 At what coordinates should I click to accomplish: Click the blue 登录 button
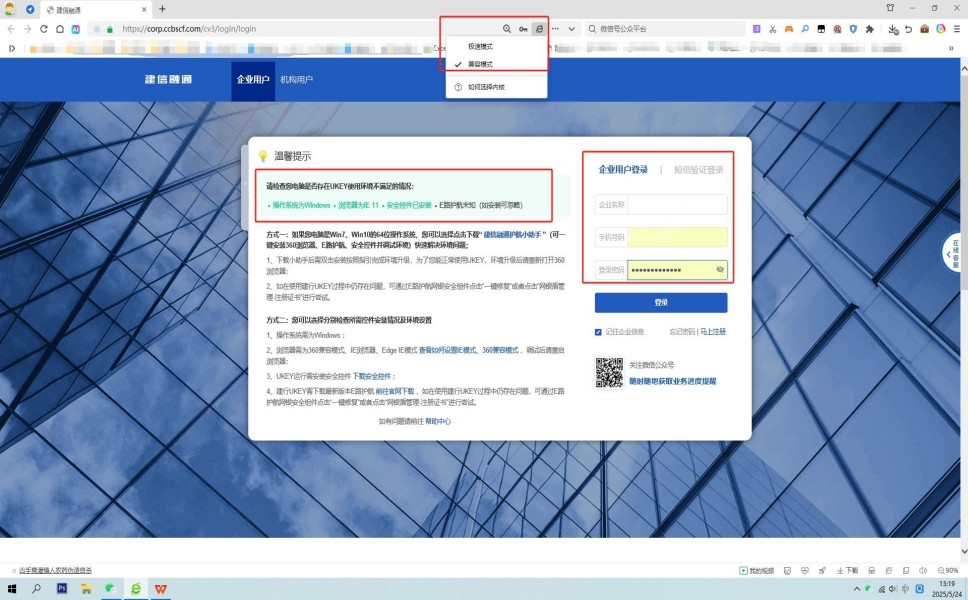(x=661, y=303)
